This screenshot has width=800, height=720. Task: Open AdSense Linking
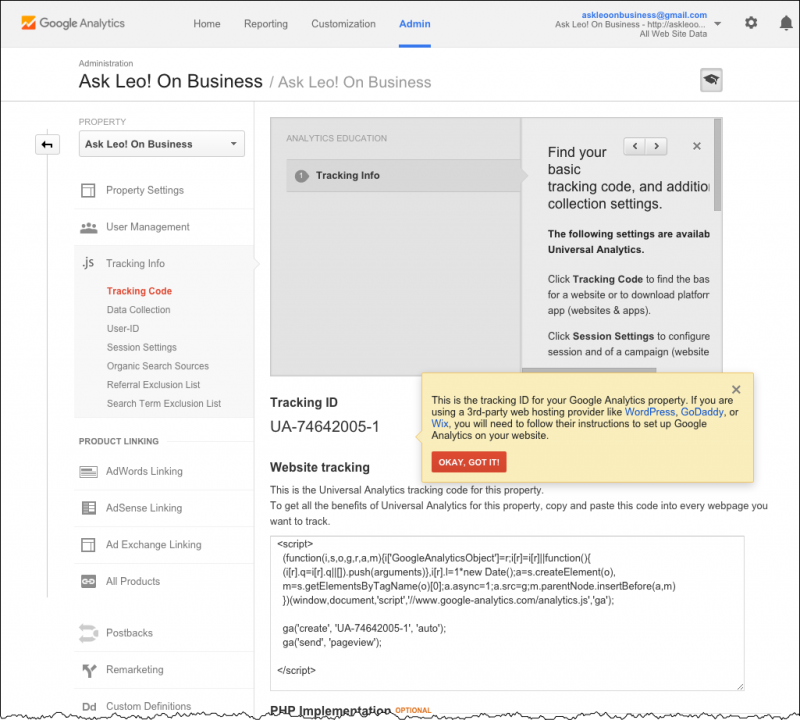(x=144, y=508)
